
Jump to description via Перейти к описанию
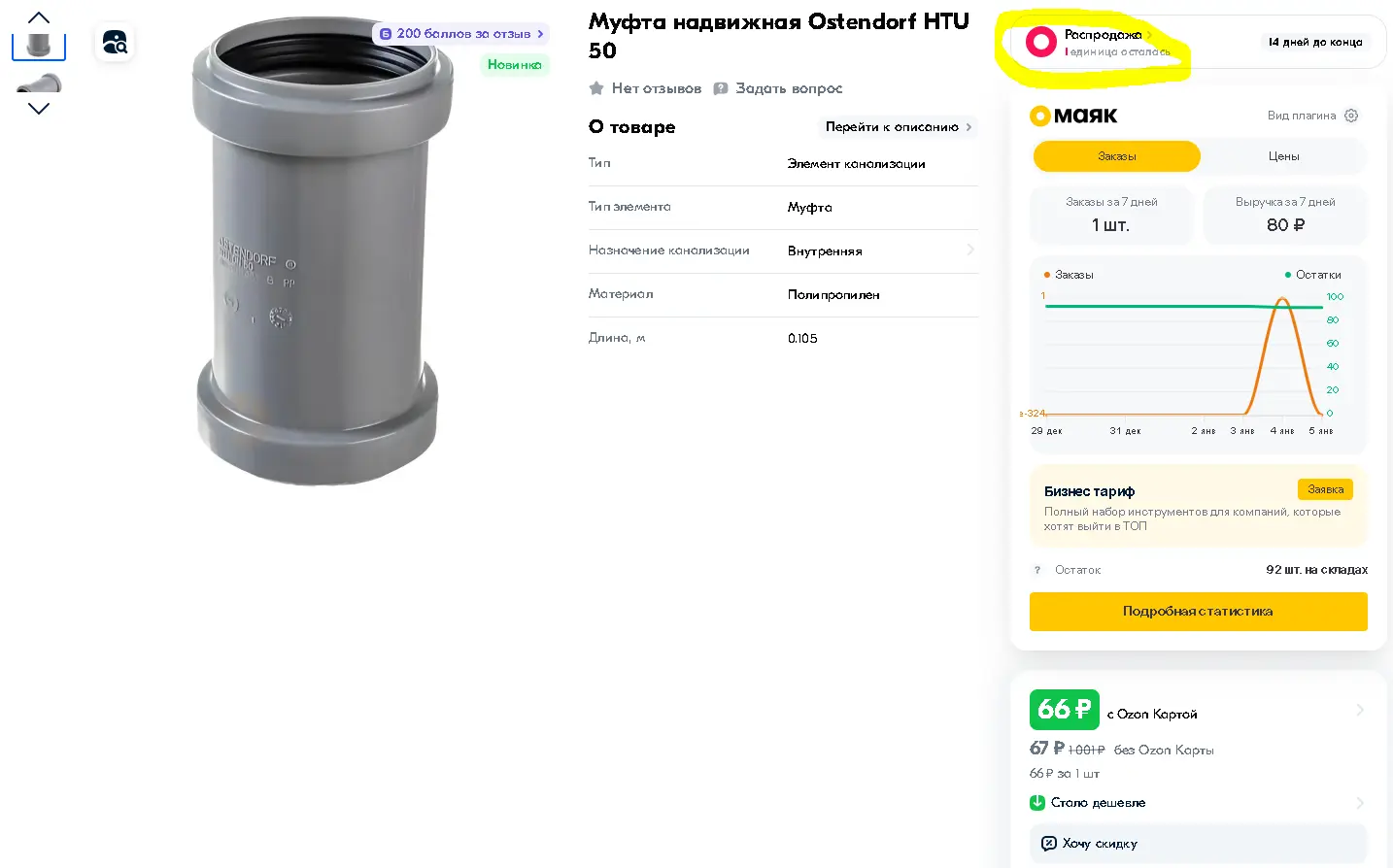tap(899, 127)
